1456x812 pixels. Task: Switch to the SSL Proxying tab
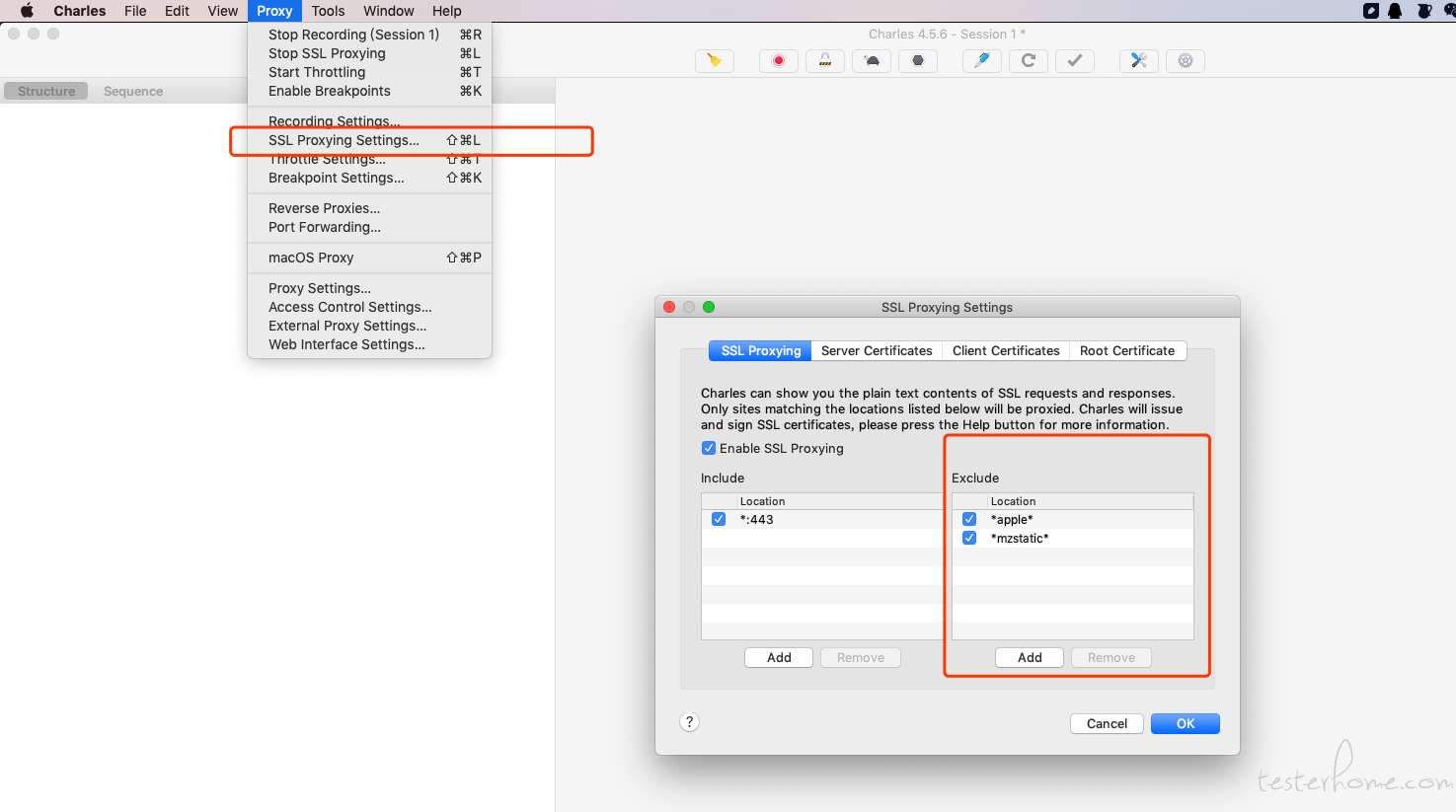[760, 350]
